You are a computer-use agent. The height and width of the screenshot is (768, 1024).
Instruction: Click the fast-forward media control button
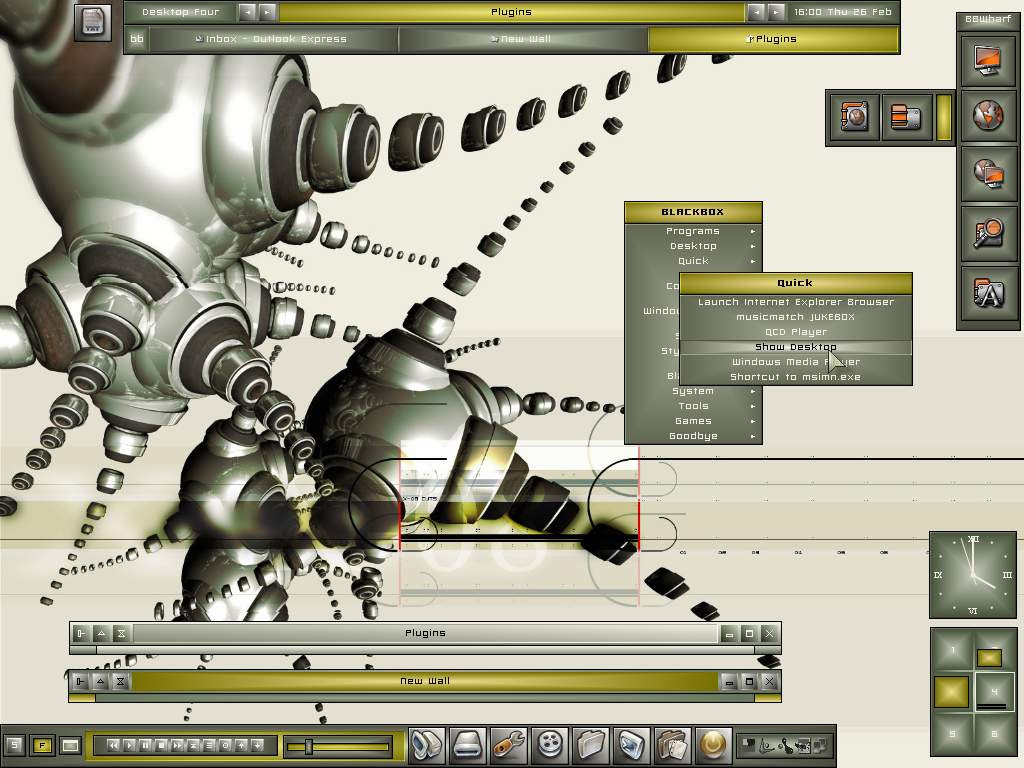177,745
